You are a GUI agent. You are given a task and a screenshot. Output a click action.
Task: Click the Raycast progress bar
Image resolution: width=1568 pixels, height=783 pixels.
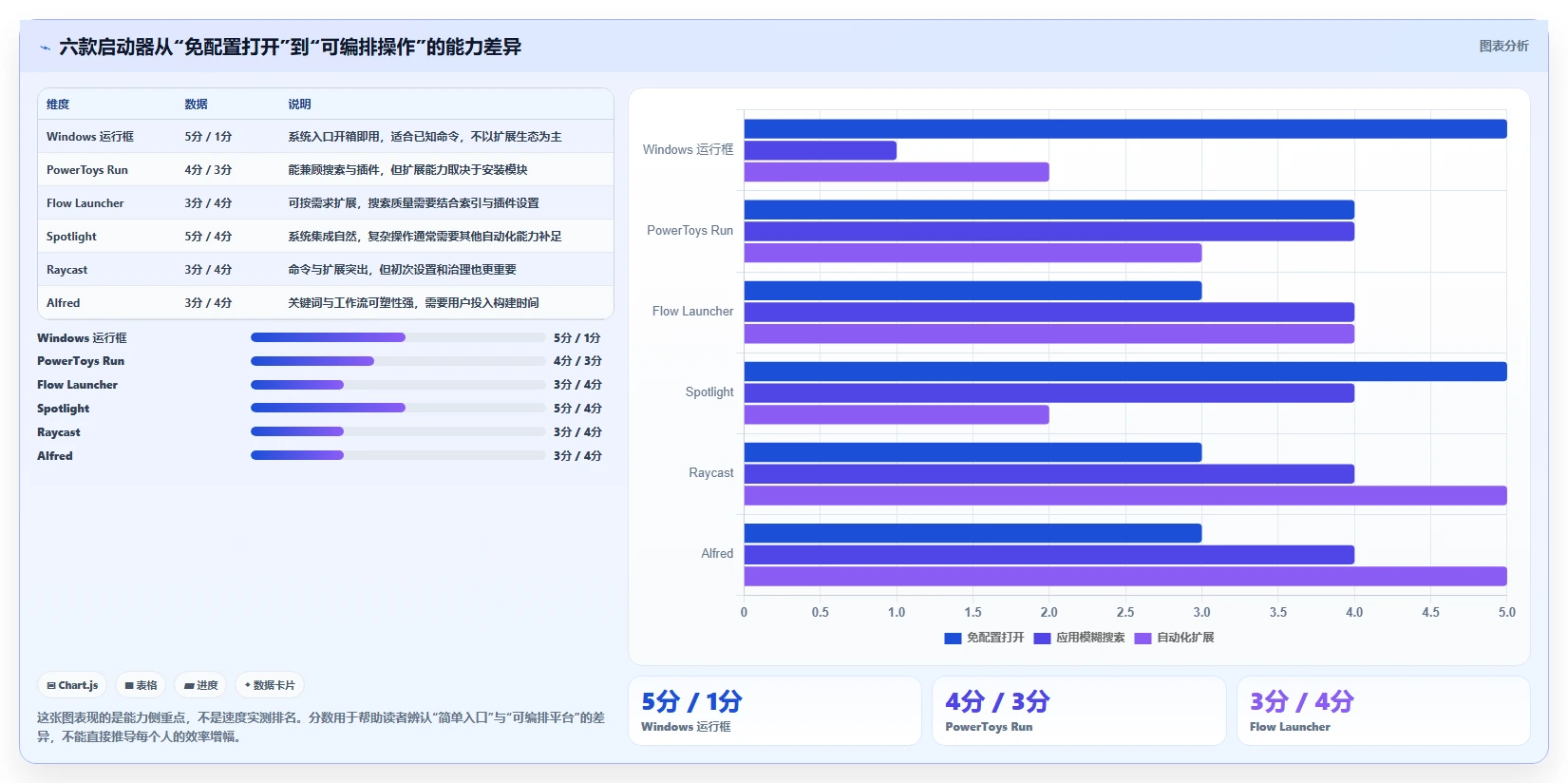click(x=398, y=431)
